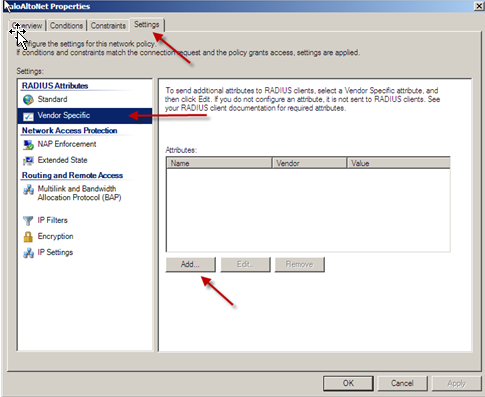This screenshot has height=397, width=485.
Task: Click the IP Settings network icon
Action: (x=28, y=253)
